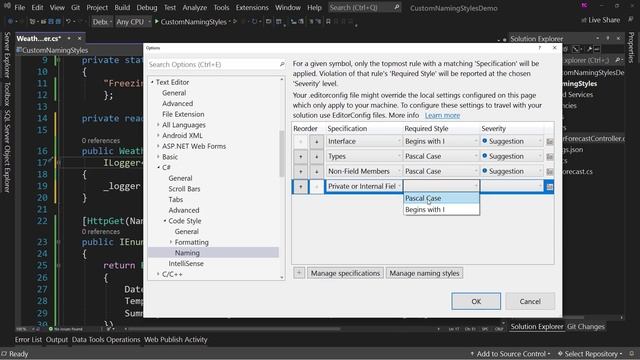Collapse the Text Editor tree node

(x=152, y=82)
